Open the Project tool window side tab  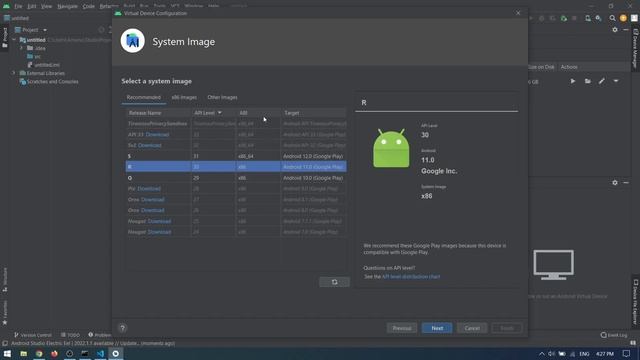5,37
